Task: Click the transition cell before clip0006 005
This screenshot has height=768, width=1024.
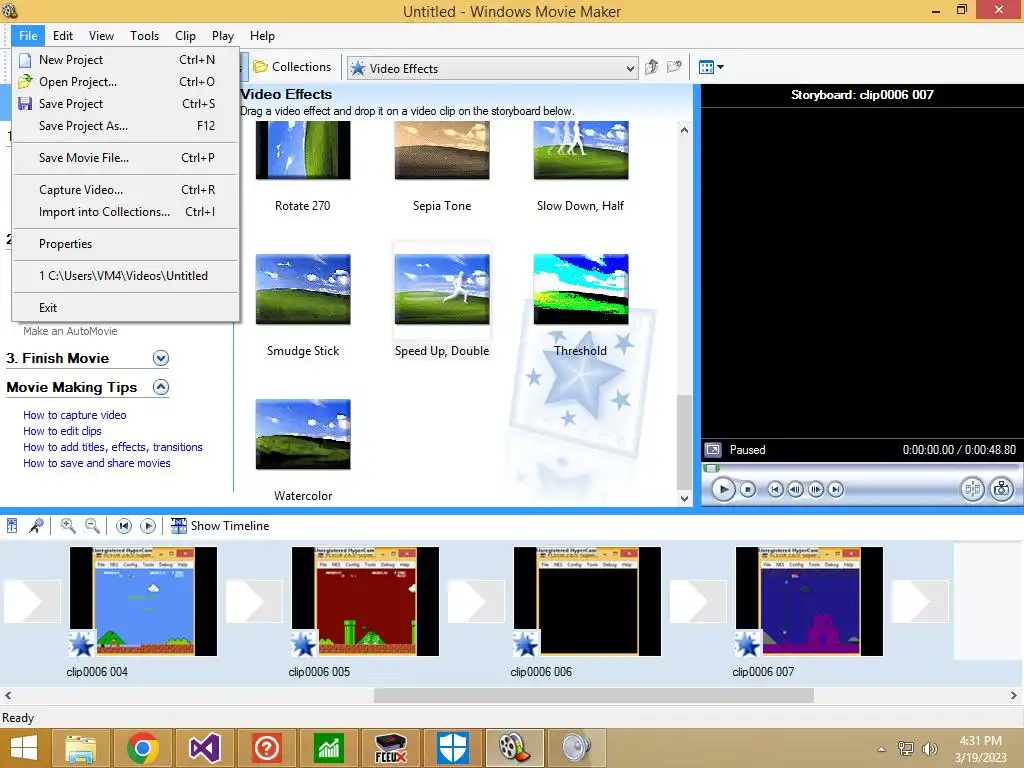Action: point(255,601)
